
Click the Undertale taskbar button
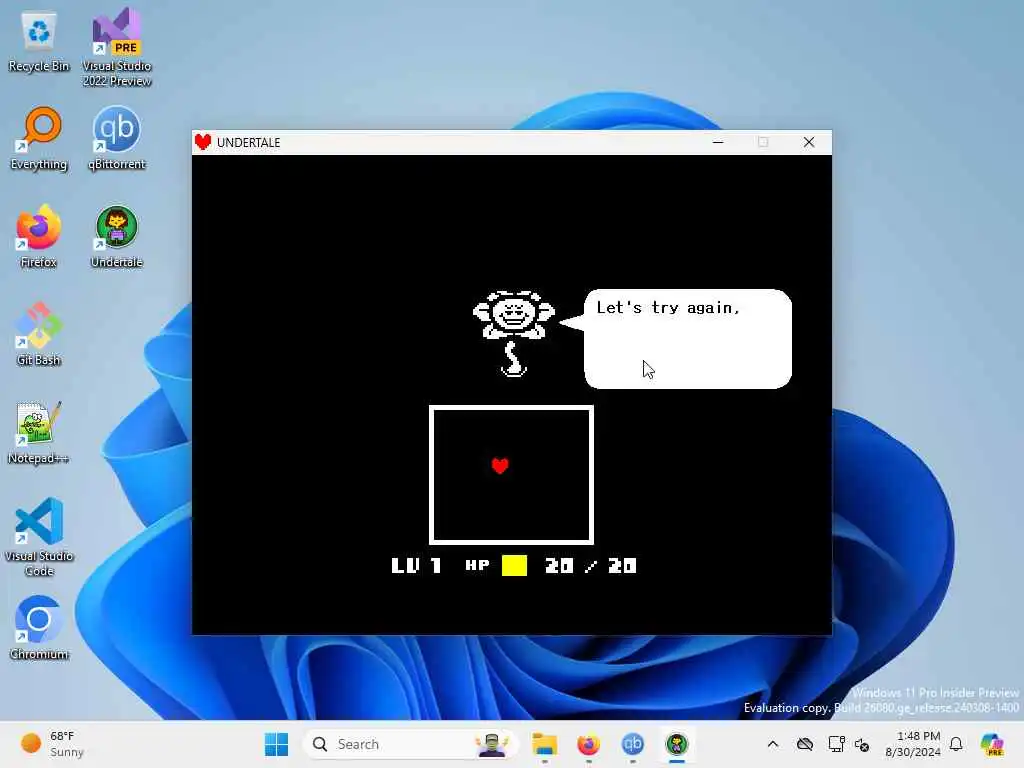click(x=677, y=744)
